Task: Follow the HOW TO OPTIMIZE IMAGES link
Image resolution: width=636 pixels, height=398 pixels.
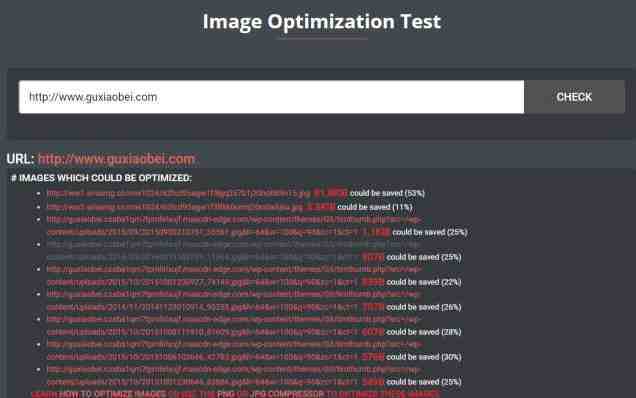Action: coord(113,394)
